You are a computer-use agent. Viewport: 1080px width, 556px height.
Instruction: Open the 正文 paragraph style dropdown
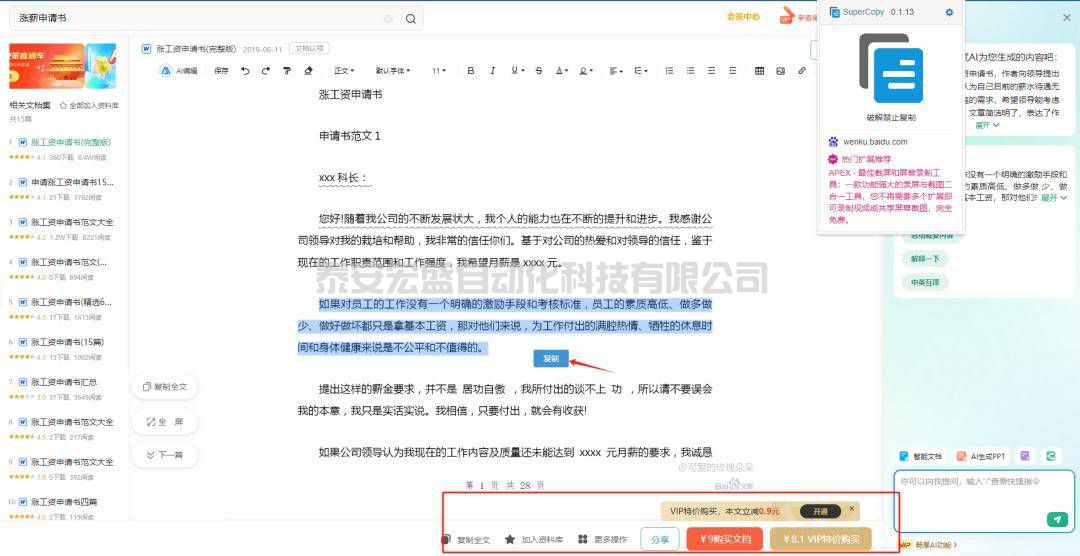(x=345, y=71)
